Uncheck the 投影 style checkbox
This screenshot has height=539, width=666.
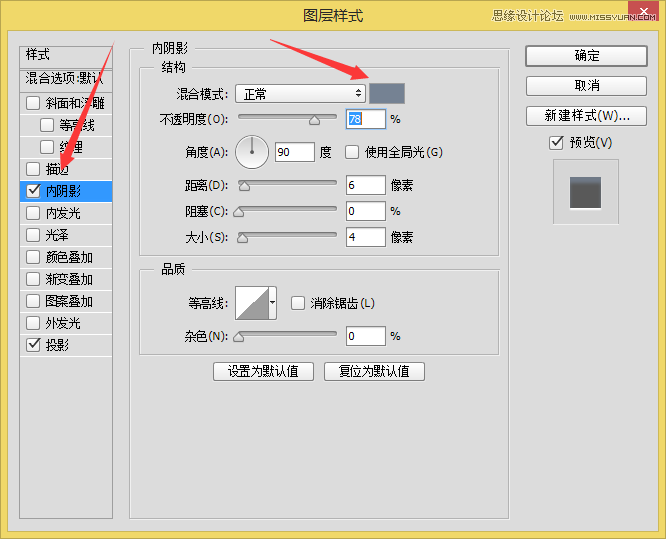pos(33,345)
